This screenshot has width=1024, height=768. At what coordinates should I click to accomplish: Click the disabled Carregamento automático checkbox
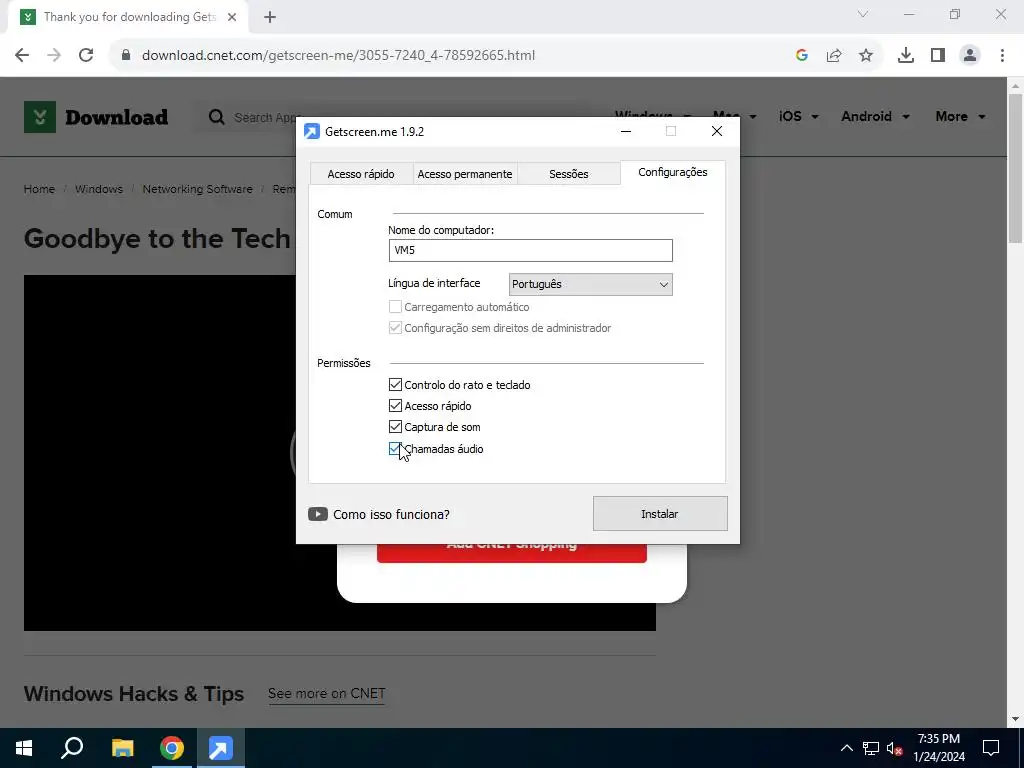pos(395,306)
